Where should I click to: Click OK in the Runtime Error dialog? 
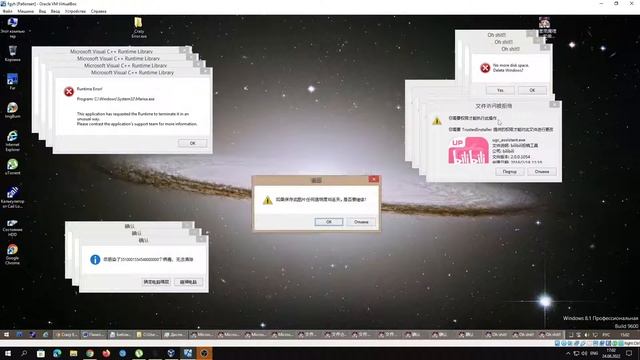point(192,143)
